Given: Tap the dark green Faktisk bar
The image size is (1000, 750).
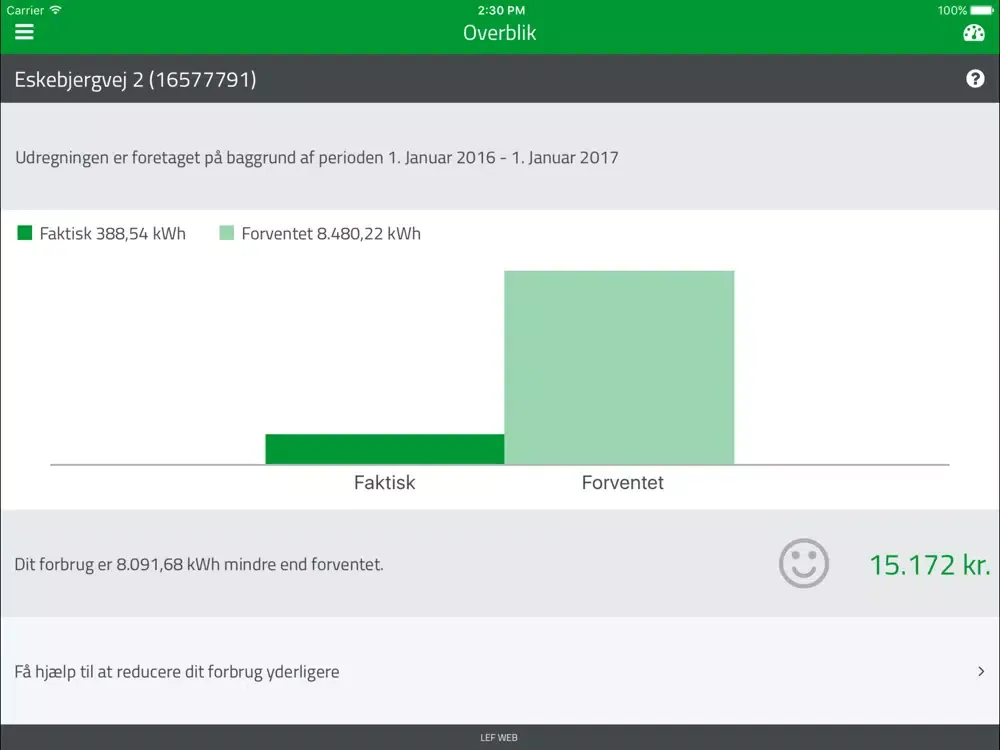Looking at the screenshot, I should point(385,449).
